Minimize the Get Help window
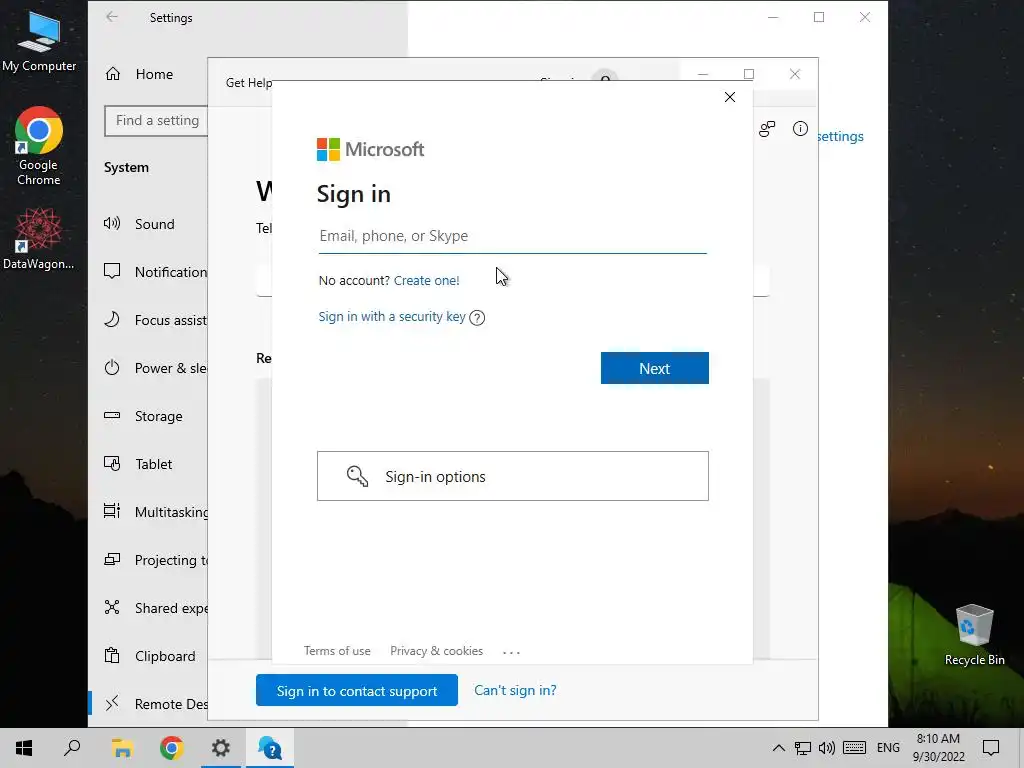The height and width of the screenshot is (768, 1024). tap(703, 74)
